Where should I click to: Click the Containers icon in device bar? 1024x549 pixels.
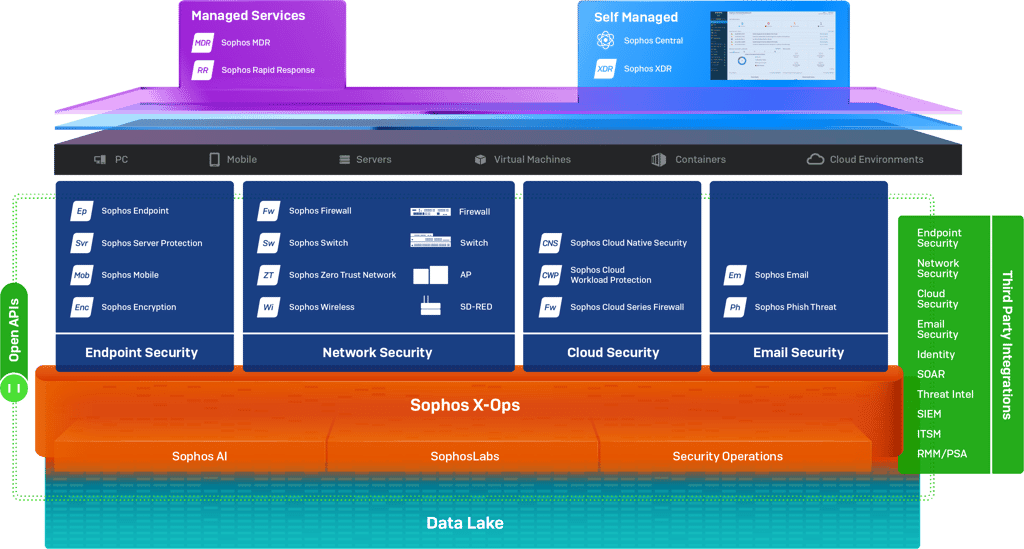[658, 159]
